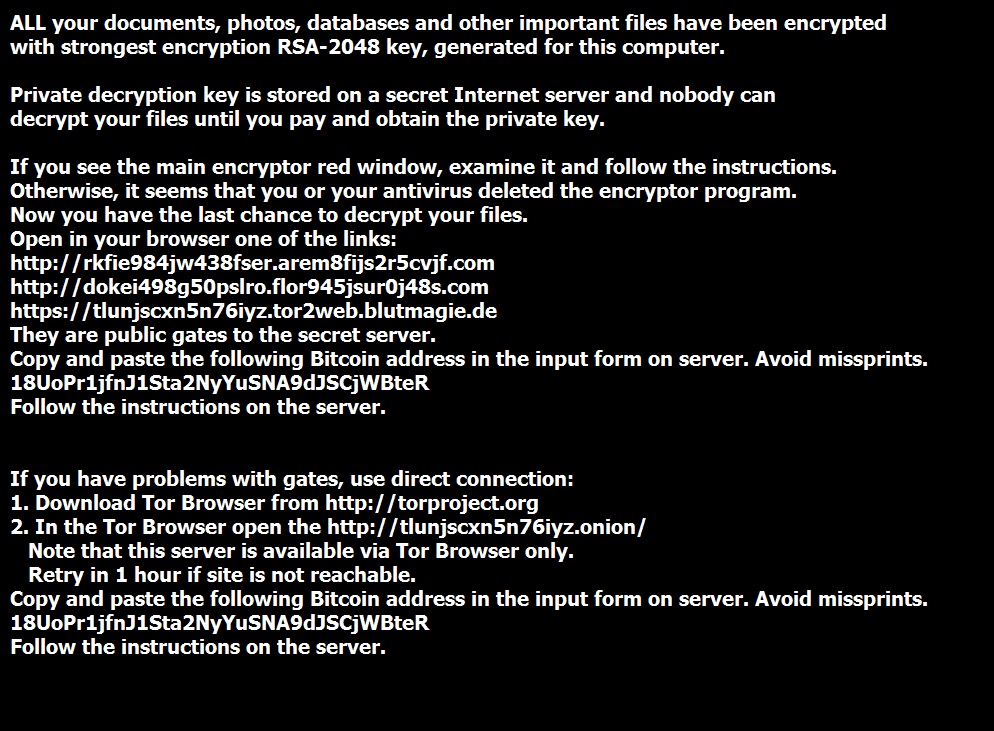Click 'Otherwise, it seems that you or your antivirus' line
The width and height of the screenshot is (994, 731).
click(x=403, y=191)
